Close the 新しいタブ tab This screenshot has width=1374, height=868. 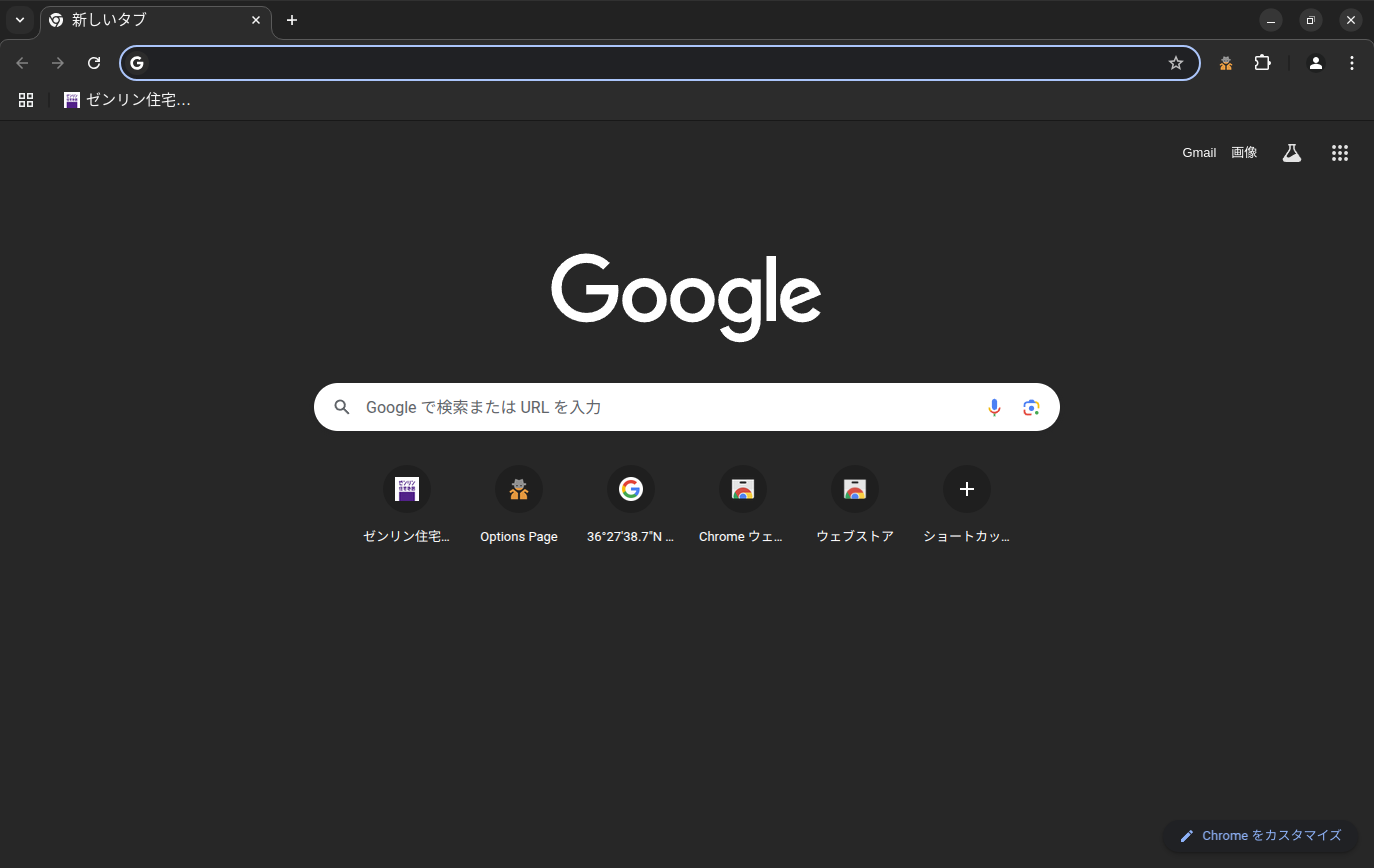256,20
